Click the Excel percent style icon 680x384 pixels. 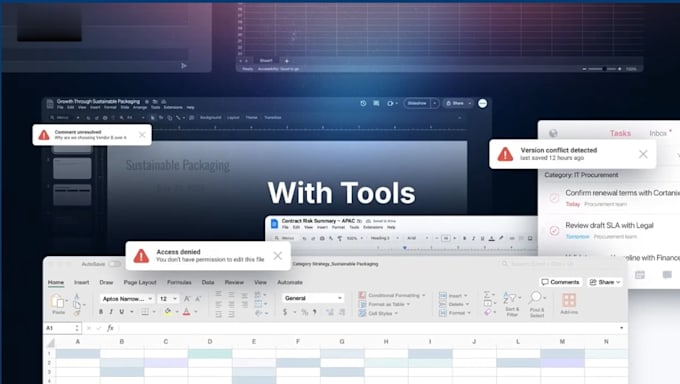tap(304, 312)
